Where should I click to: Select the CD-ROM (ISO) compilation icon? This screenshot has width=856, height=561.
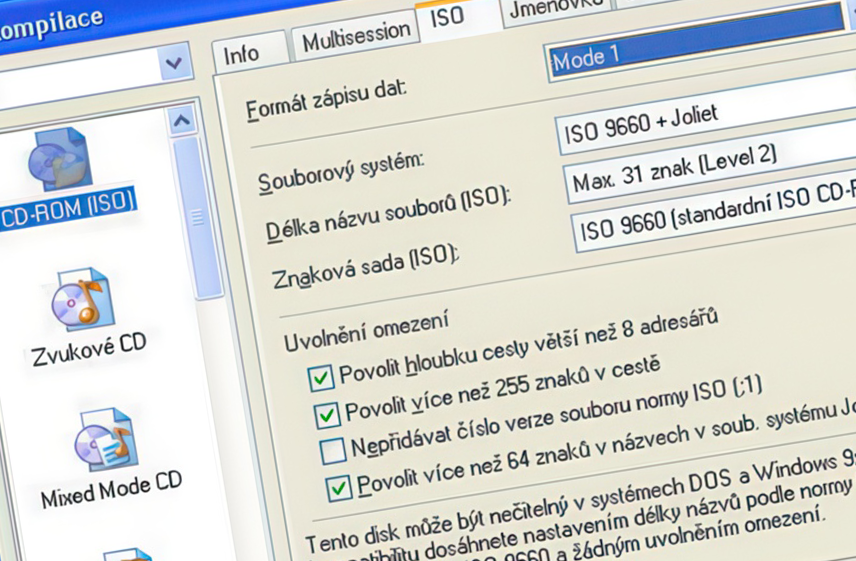click(x=59, y=158)
